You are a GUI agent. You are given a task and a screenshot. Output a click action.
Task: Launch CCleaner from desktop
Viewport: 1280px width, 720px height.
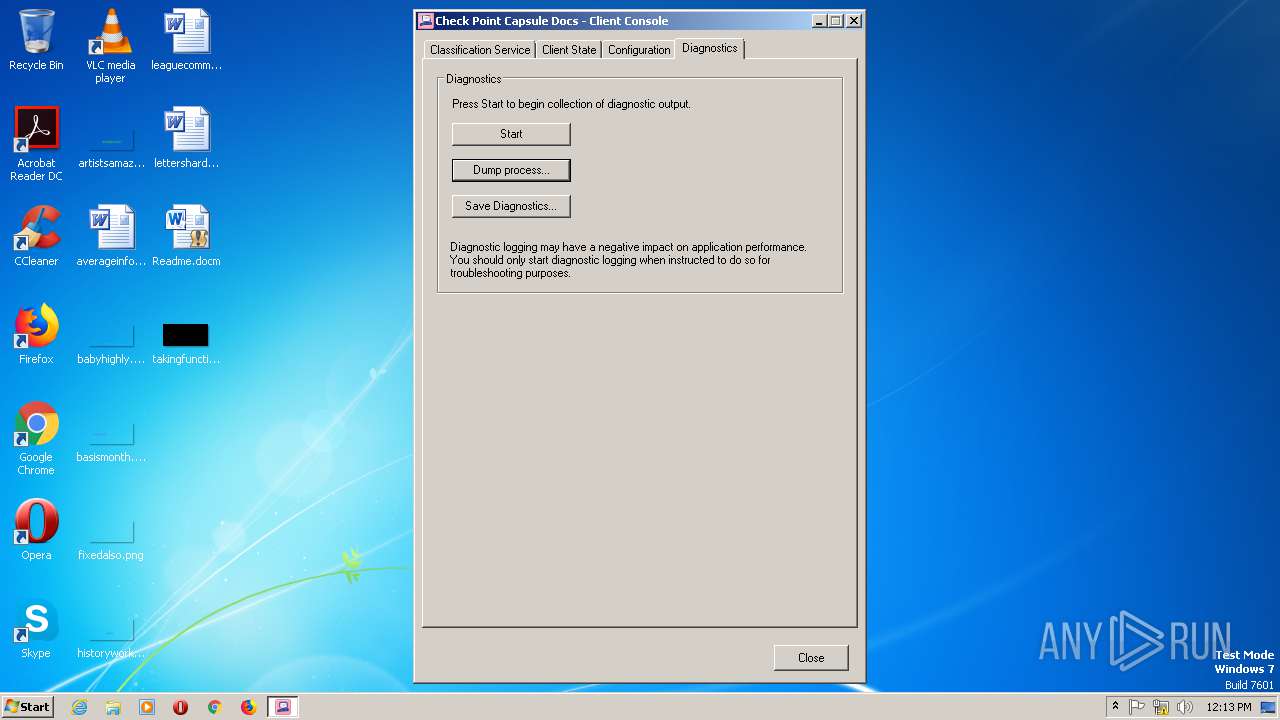pos(36,236)
